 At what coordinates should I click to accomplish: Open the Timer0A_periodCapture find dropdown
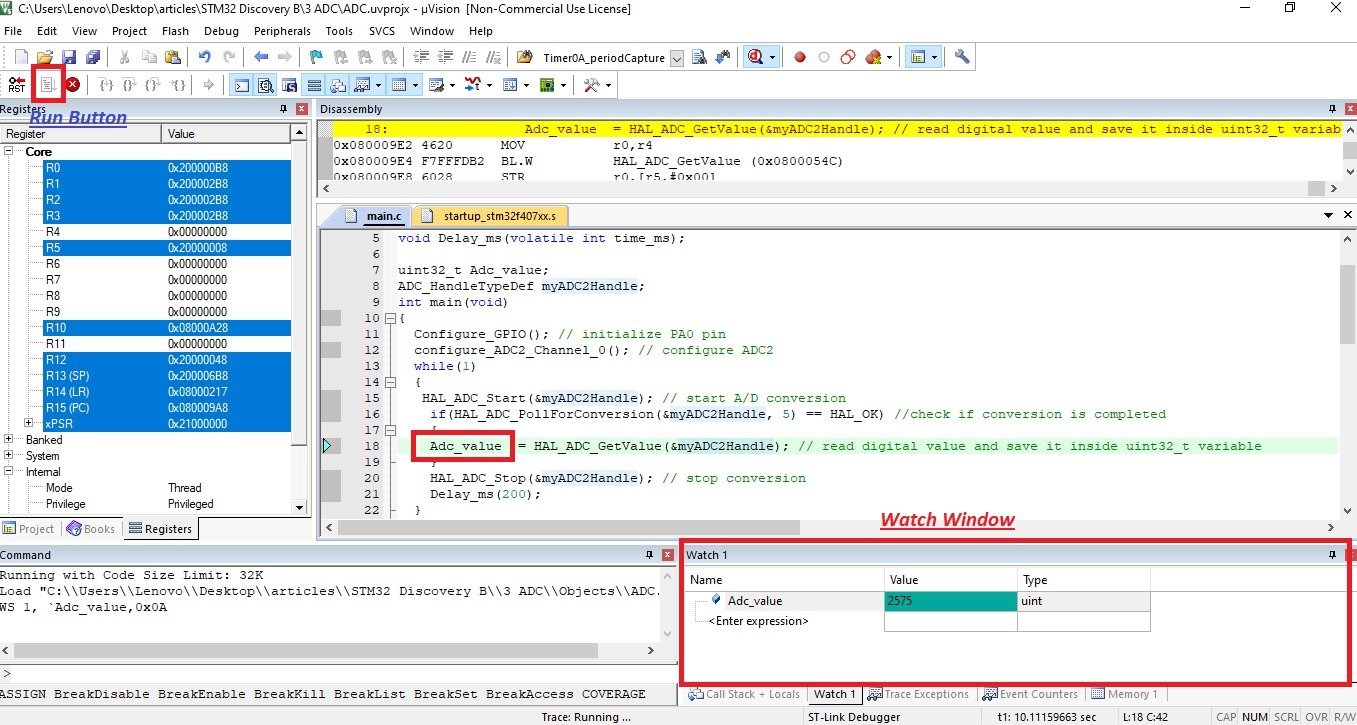tap(677, 58)
